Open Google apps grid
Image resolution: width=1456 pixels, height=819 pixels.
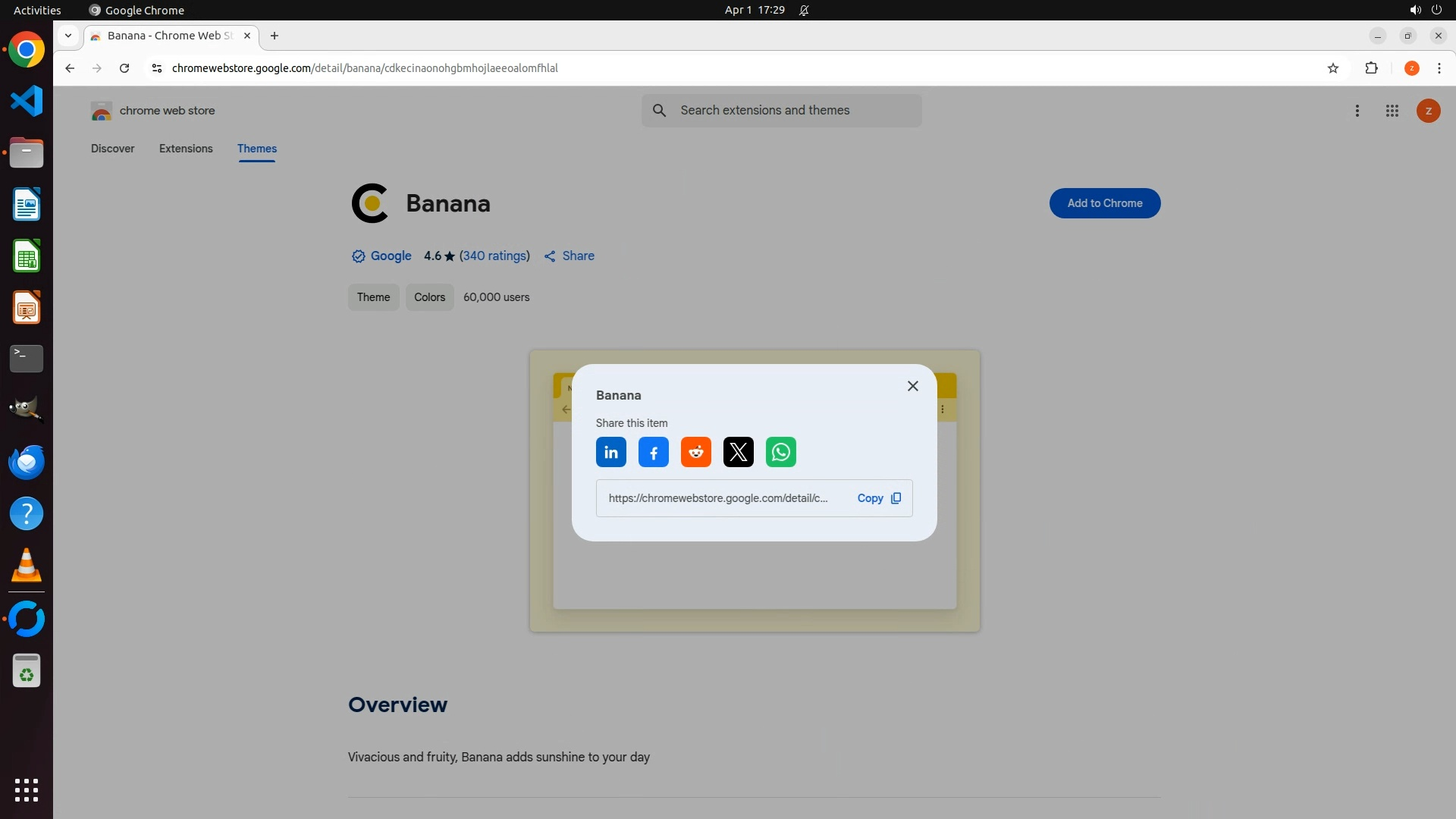[x=1392, y=111]
